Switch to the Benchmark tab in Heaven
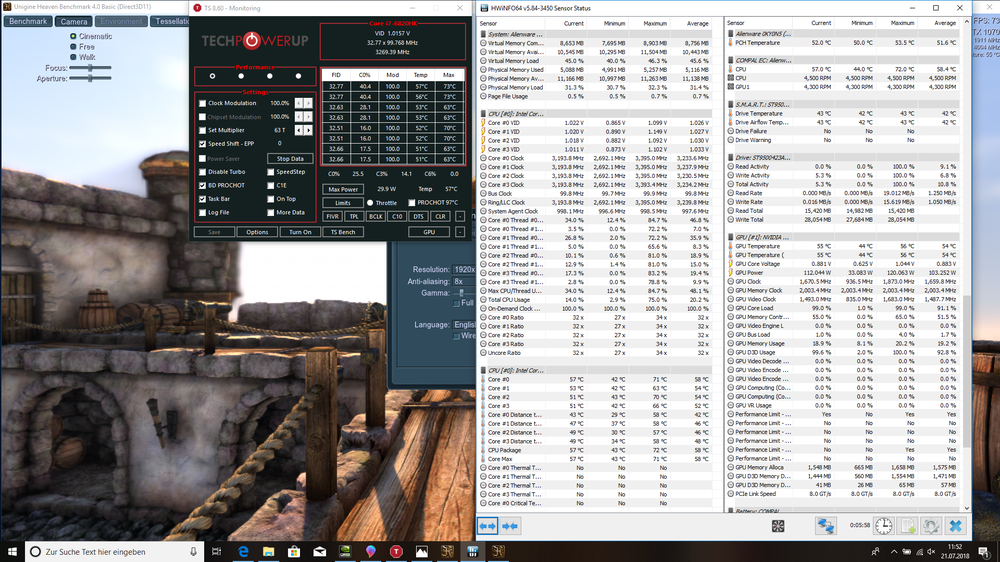Viewport: 1000px width, 562px height. (28, 21)
